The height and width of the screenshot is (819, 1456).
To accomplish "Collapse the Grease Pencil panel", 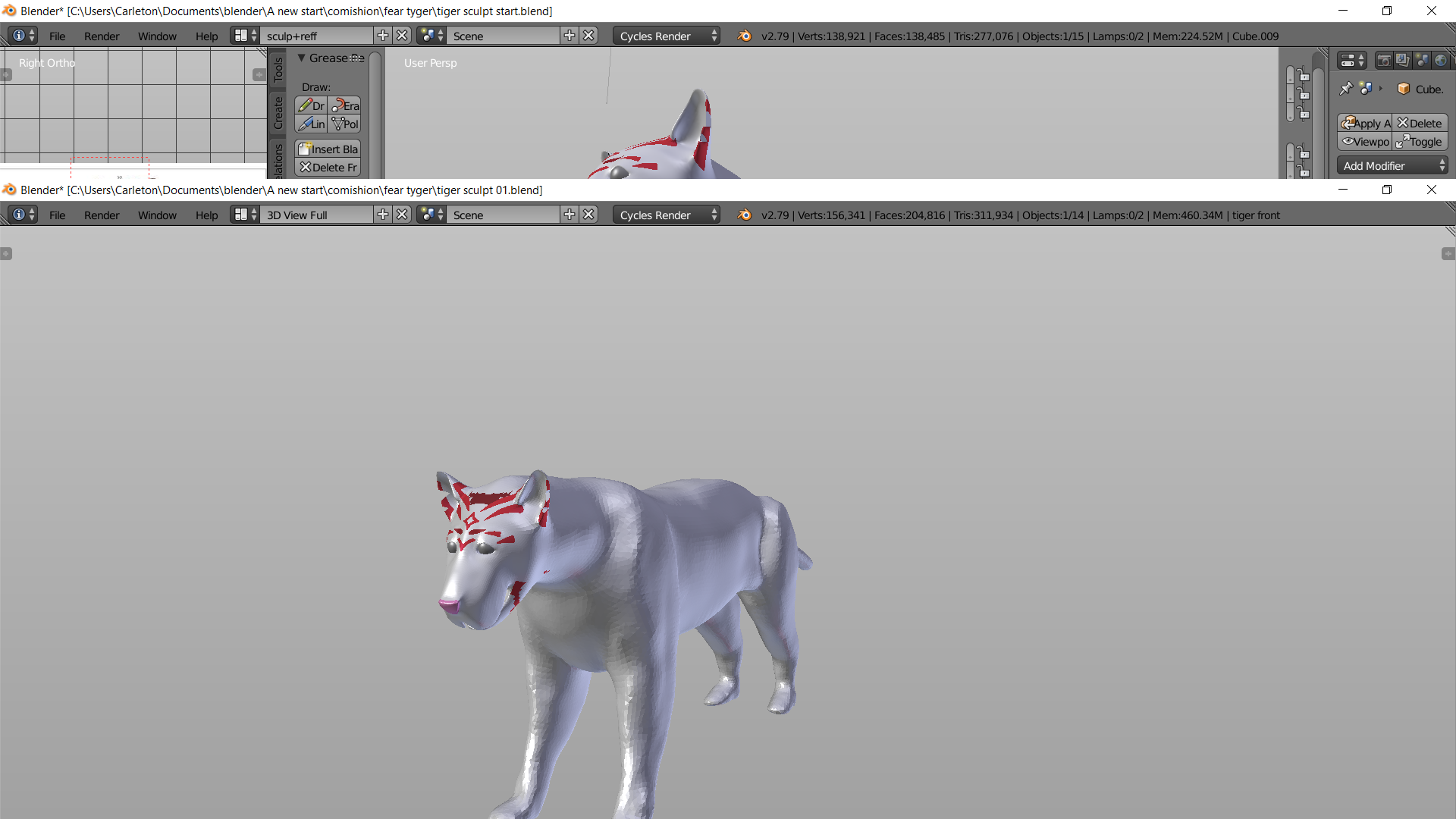I will (302, 58).
